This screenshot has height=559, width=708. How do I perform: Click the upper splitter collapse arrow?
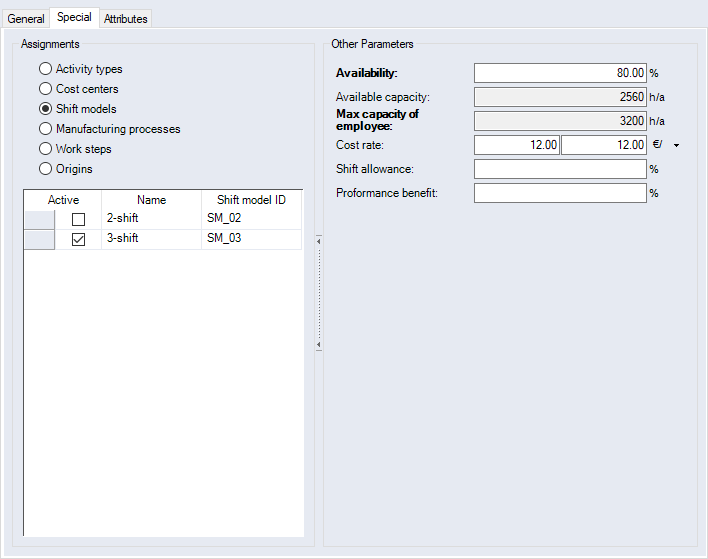318,240
